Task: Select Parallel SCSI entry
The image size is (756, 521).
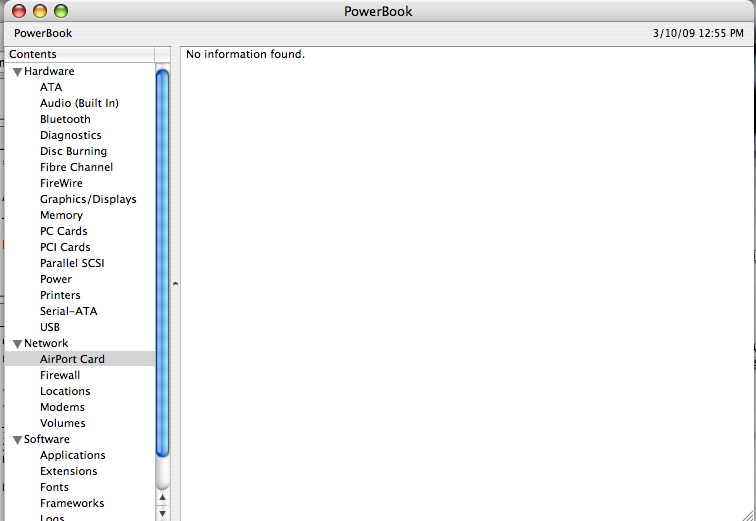Action: 72,263
